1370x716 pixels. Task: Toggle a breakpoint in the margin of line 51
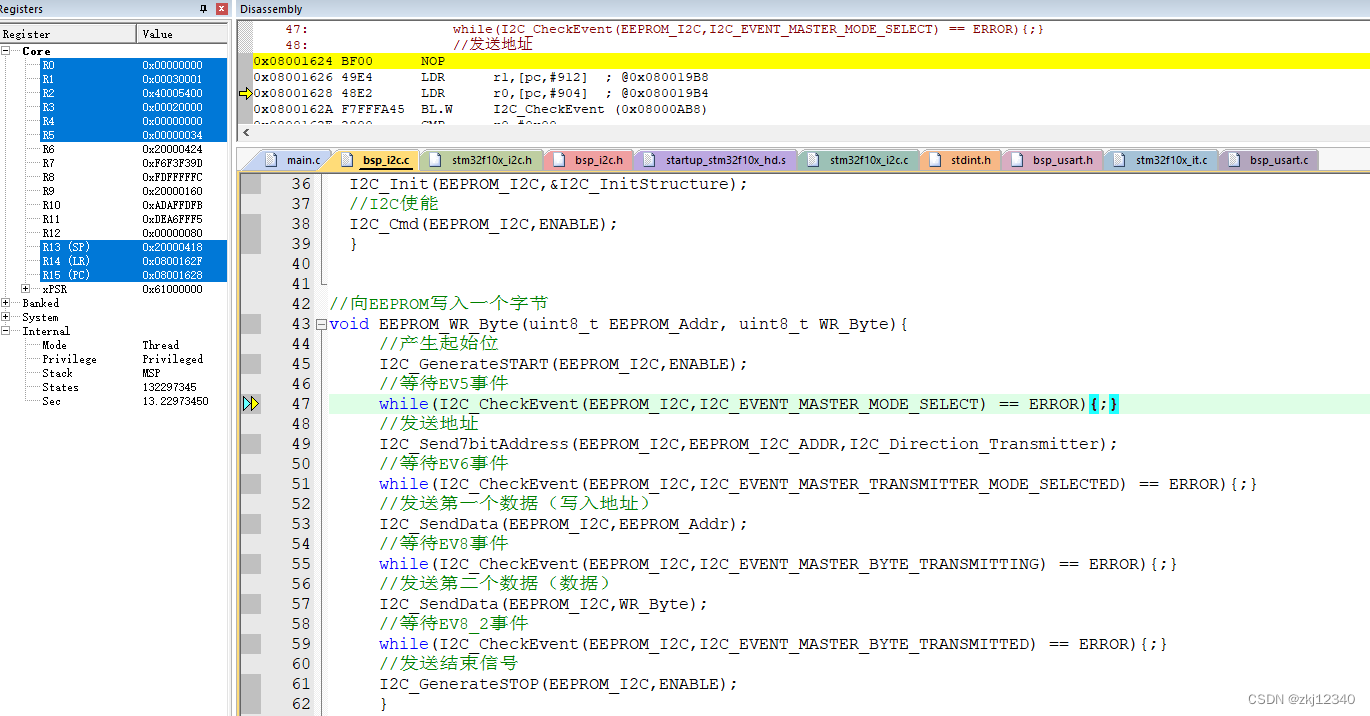pyautogui.click(x=252, y=483)
